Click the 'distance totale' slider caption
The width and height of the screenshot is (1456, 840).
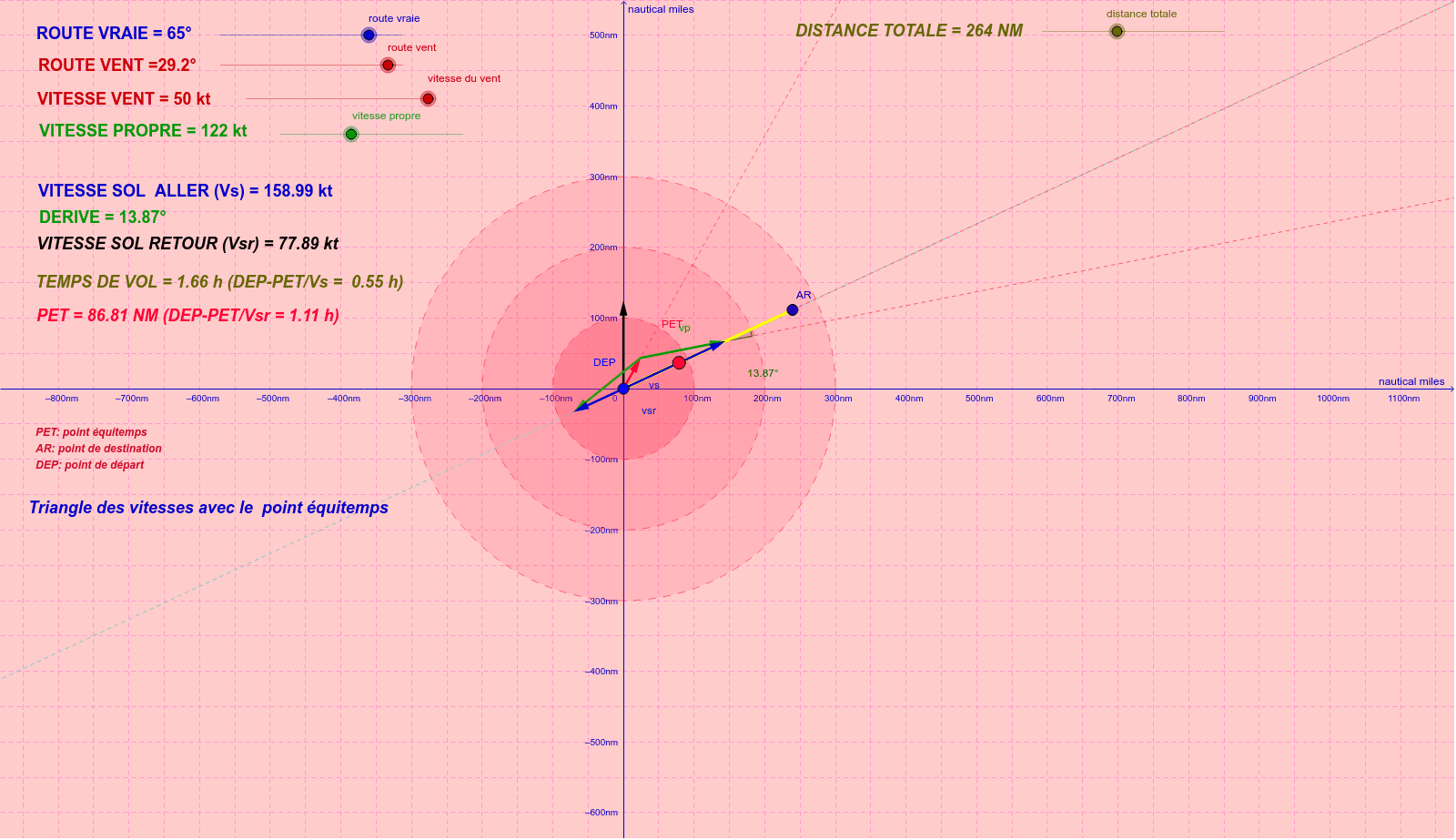1141,14
